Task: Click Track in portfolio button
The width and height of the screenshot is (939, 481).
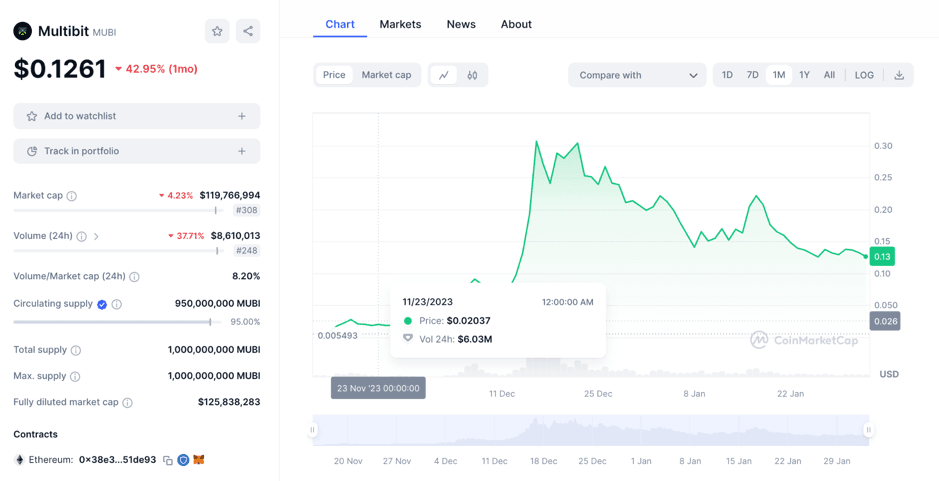Action: tap(136, 151)
